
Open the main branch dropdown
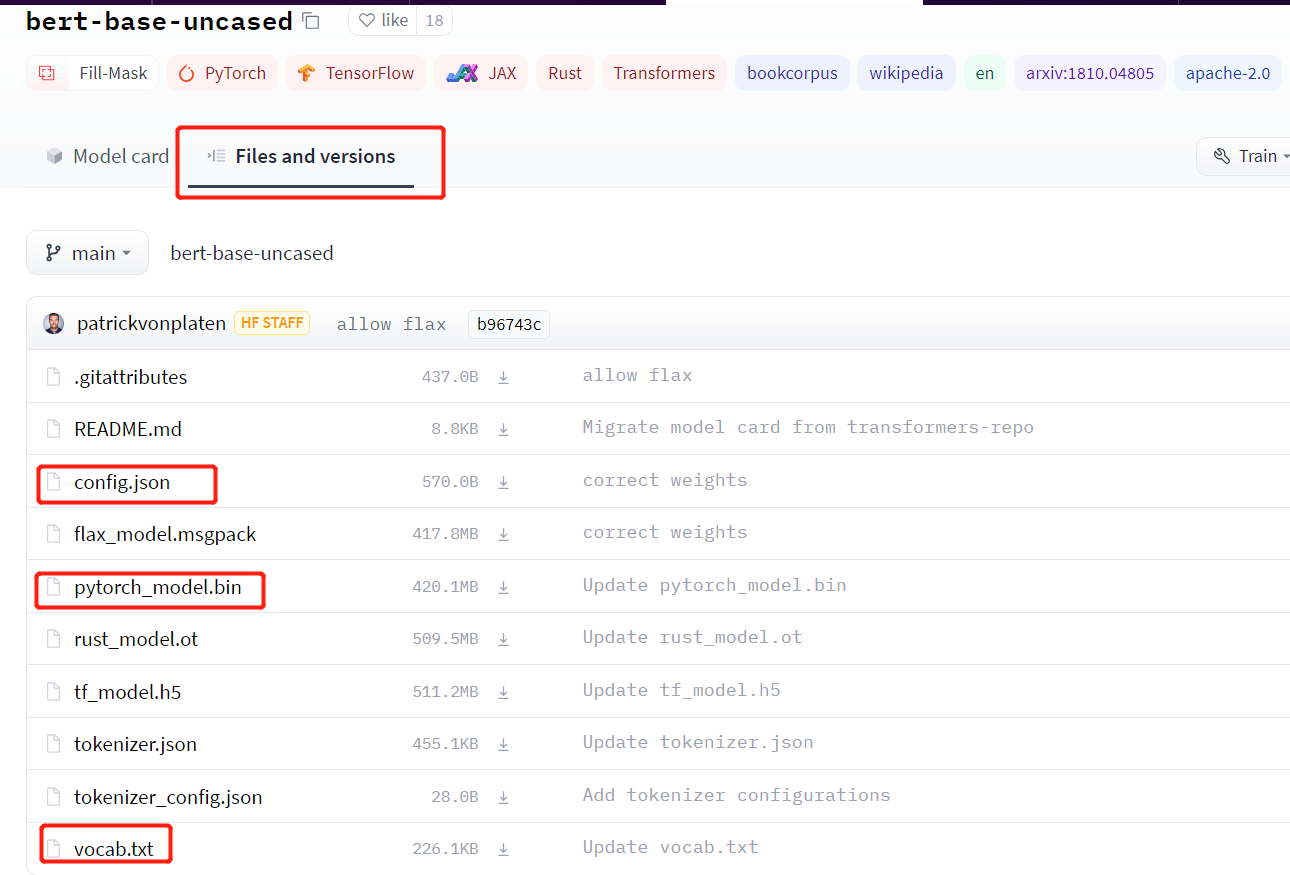pyautogui.click(x=87, y=253)
